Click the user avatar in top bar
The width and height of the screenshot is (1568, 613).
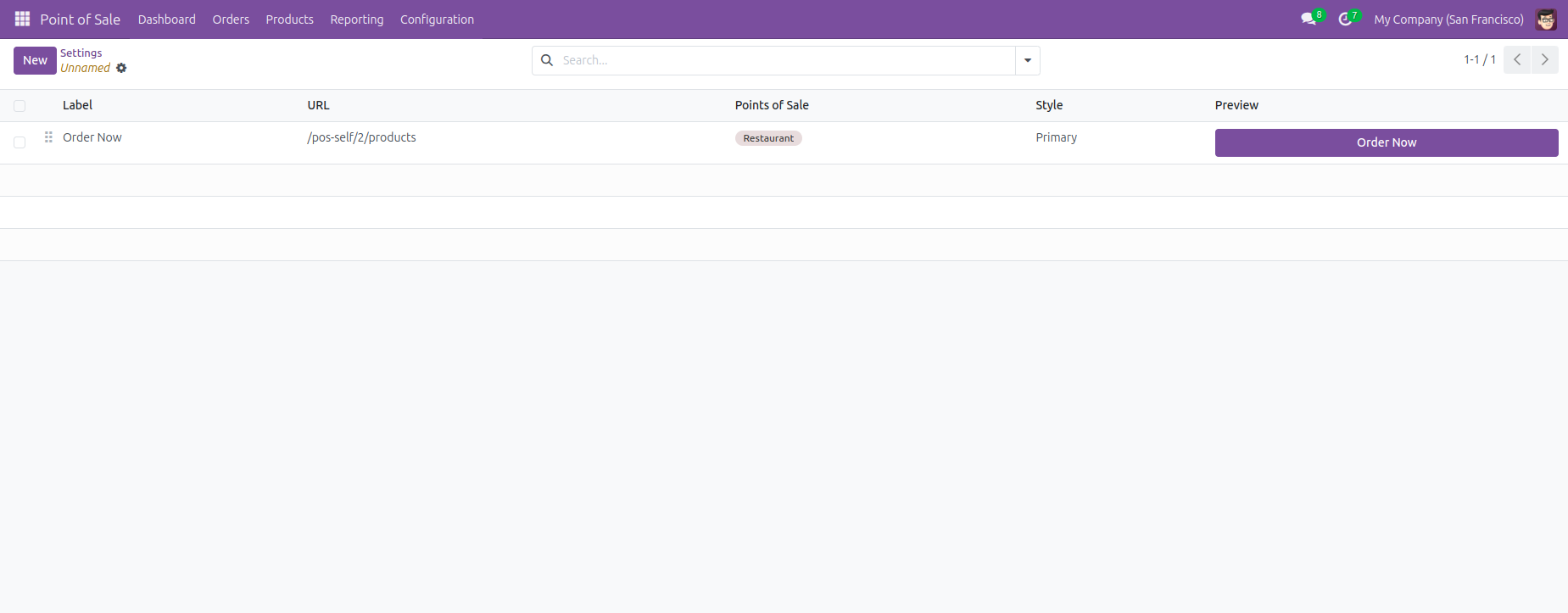[x=1545, y=20]
